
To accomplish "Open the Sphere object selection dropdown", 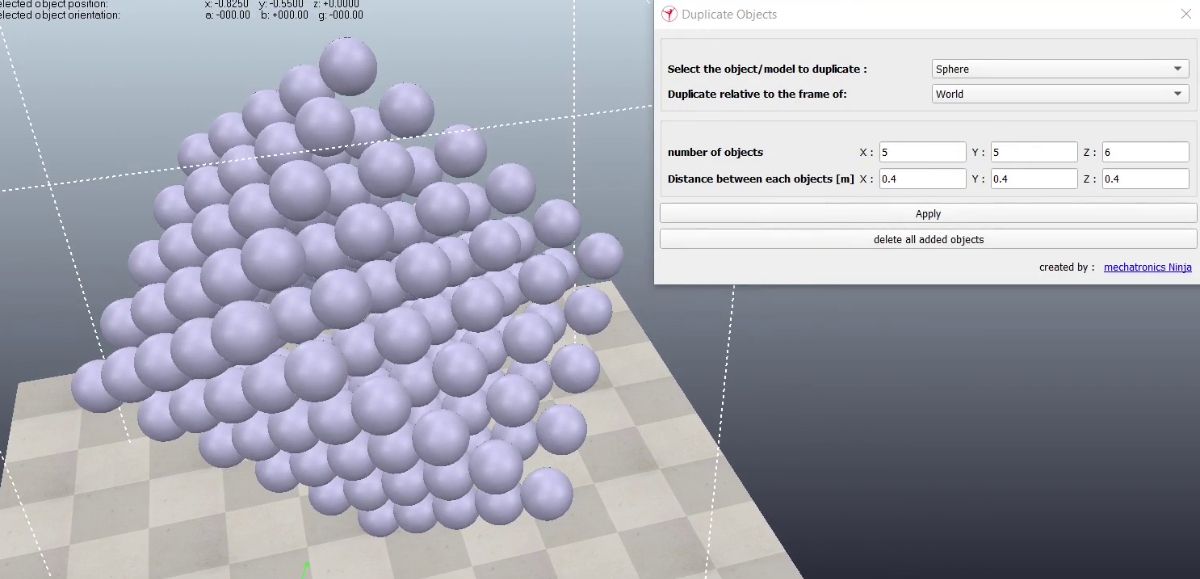I will click(1059, 69).
